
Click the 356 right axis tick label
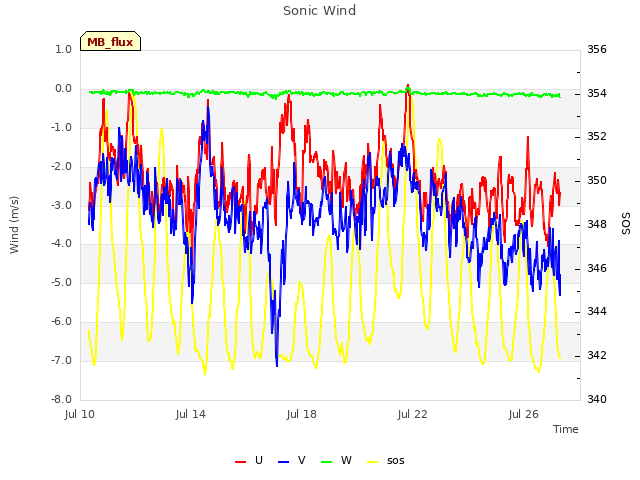point(597,49)
